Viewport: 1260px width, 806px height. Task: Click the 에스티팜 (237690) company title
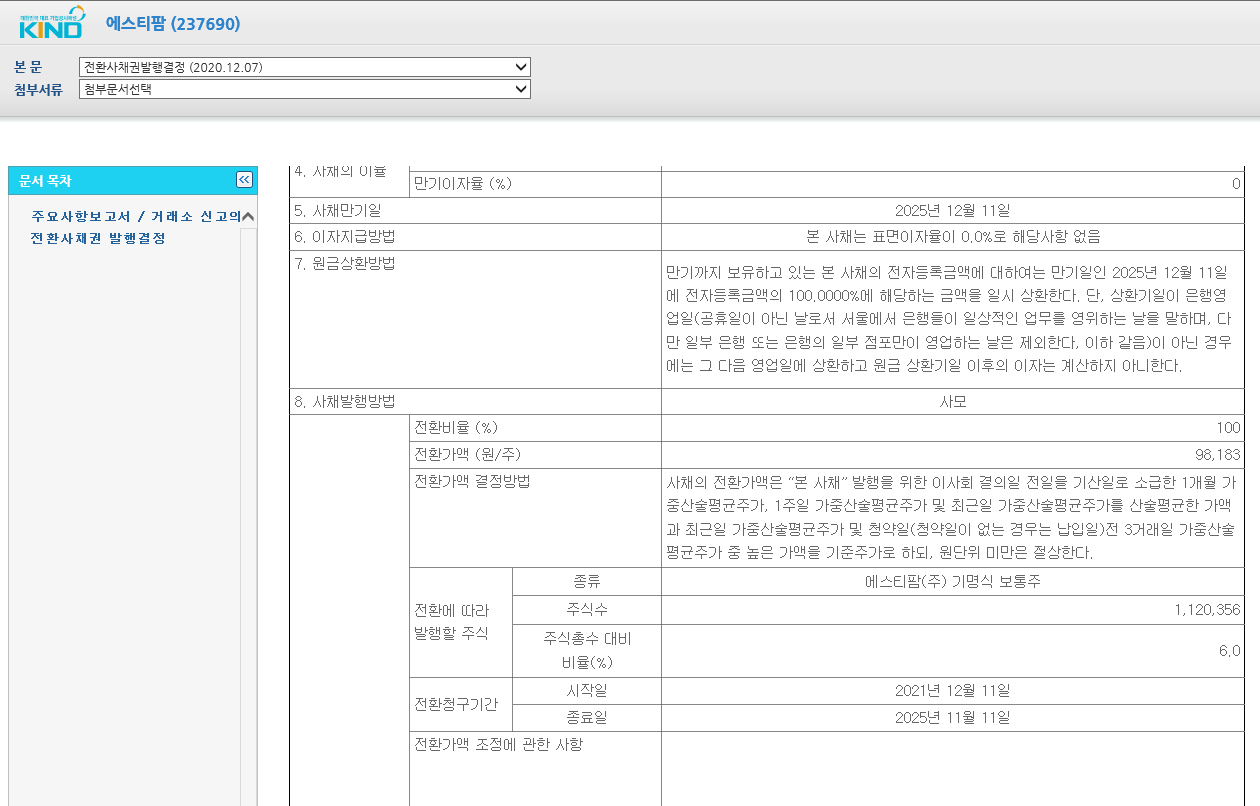[x=173, y=24]
